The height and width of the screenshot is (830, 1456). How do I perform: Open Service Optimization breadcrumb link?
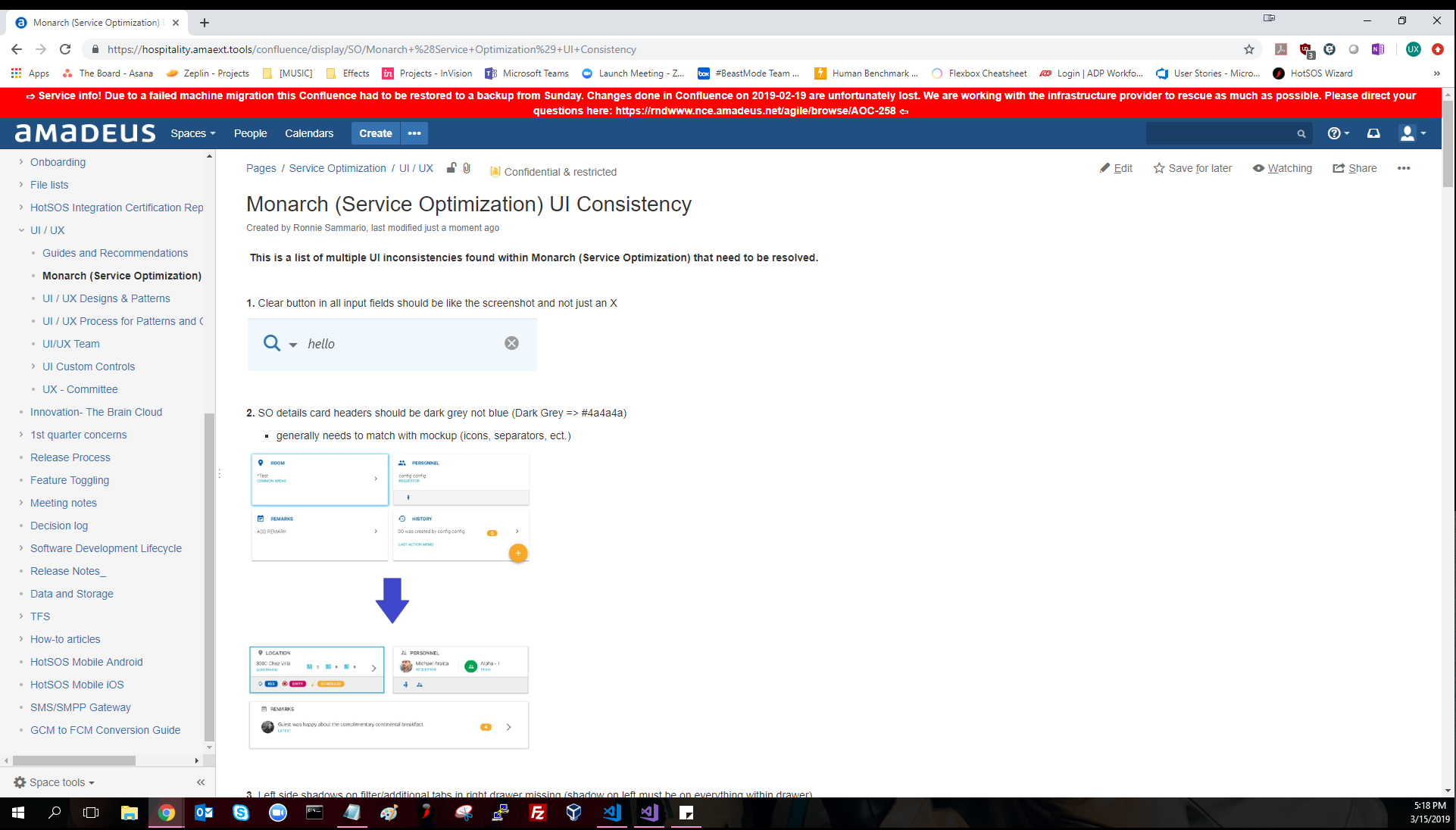(x=337, y=168)
